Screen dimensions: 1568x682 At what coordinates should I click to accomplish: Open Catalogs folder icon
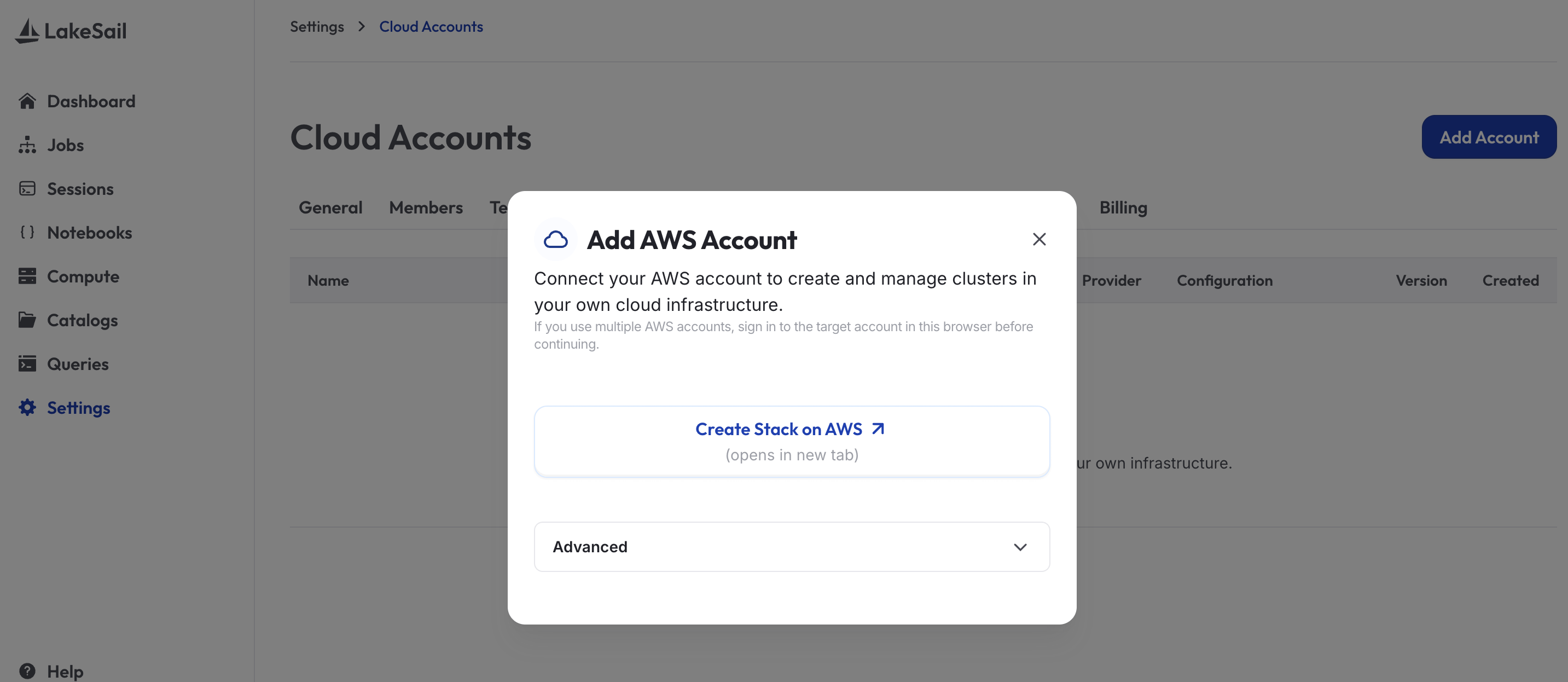pos(27,320)
